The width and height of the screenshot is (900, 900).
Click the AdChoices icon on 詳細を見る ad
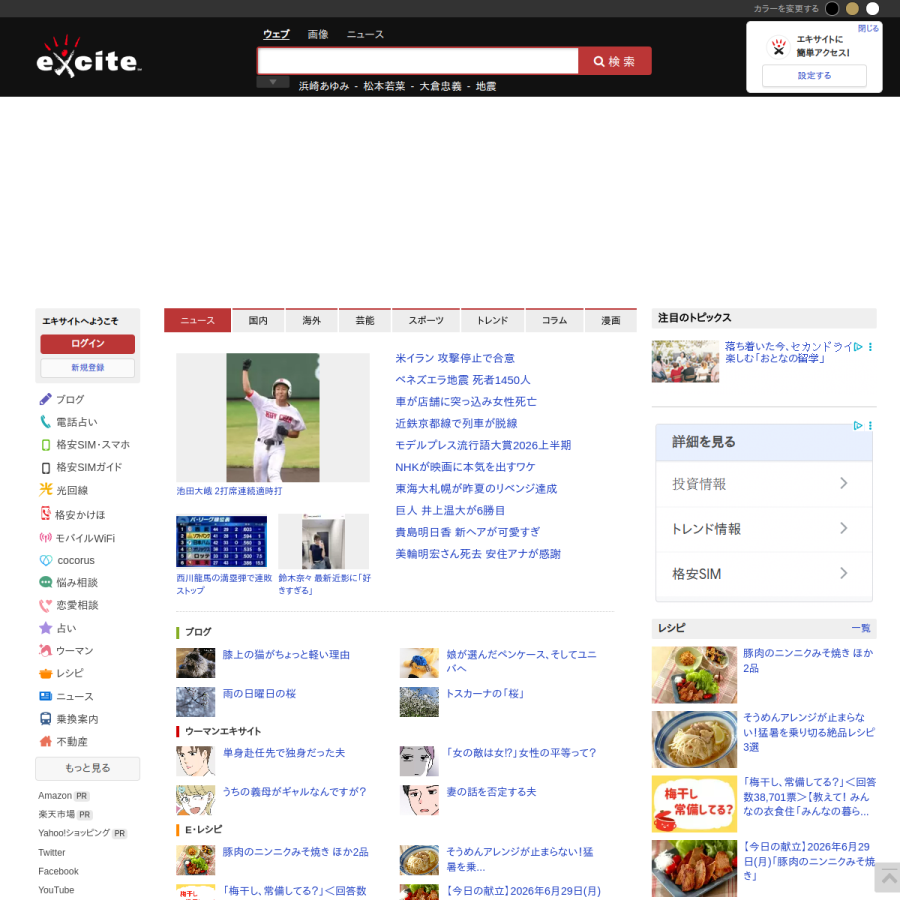coord(858,425)
